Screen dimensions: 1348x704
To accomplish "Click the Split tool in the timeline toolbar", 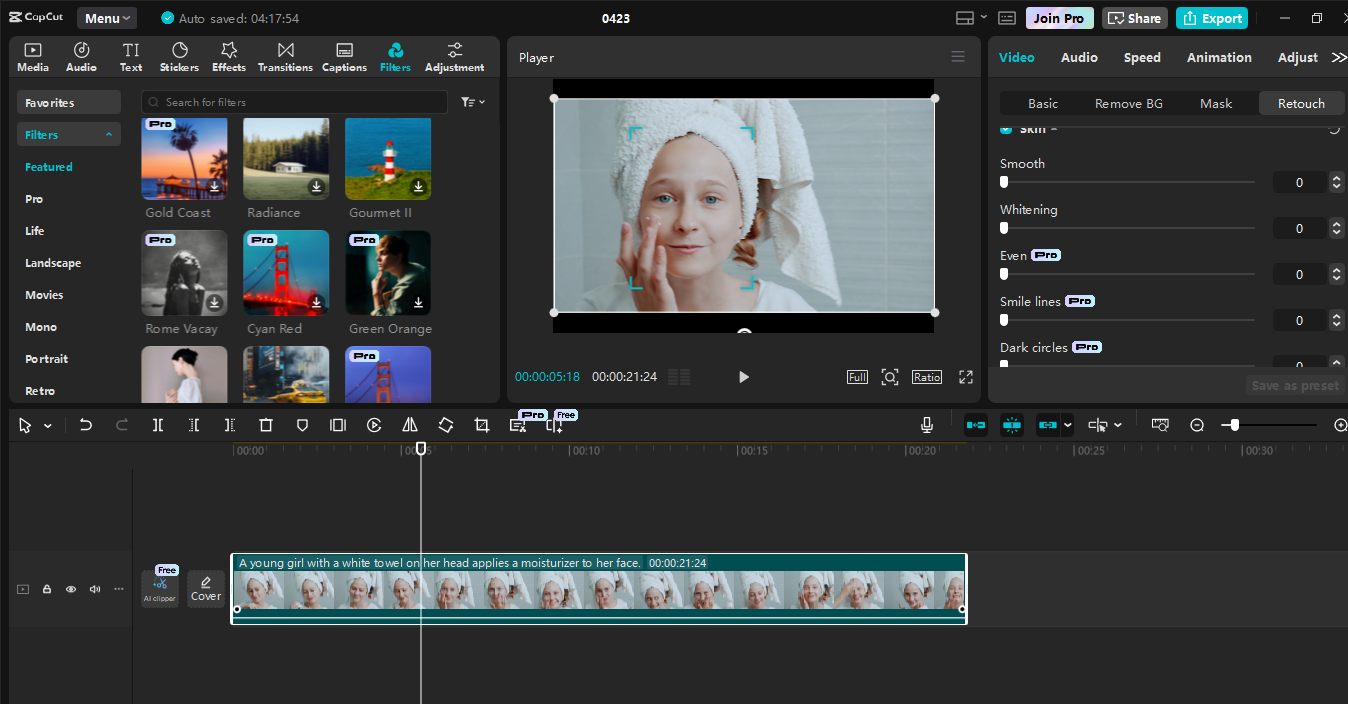I will [157, 424].
